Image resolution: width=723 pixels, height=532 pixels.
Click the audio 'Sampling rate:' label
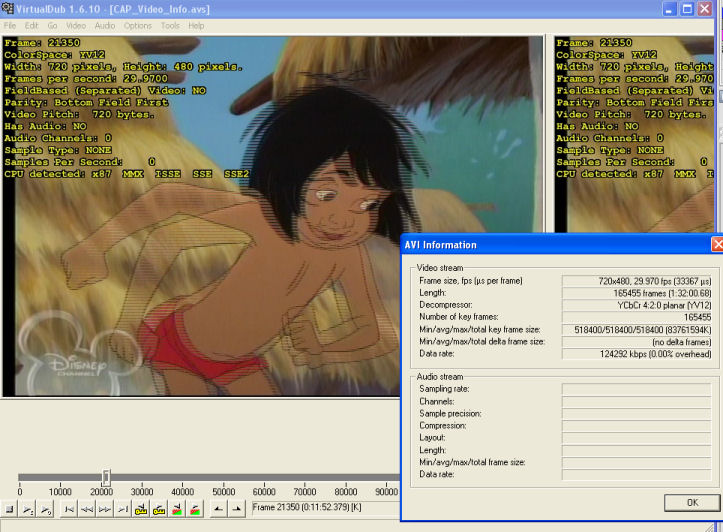(x=444, y=389)
